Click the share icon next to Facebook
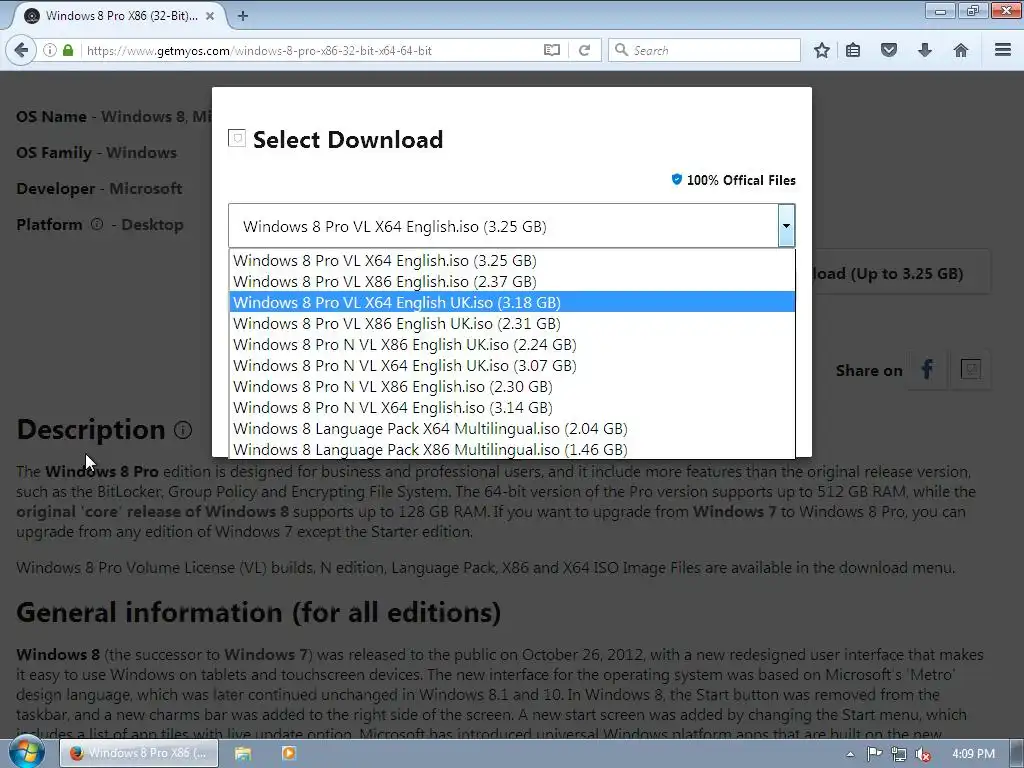Viewport: 1024px width, 768px height. [970, 370]
